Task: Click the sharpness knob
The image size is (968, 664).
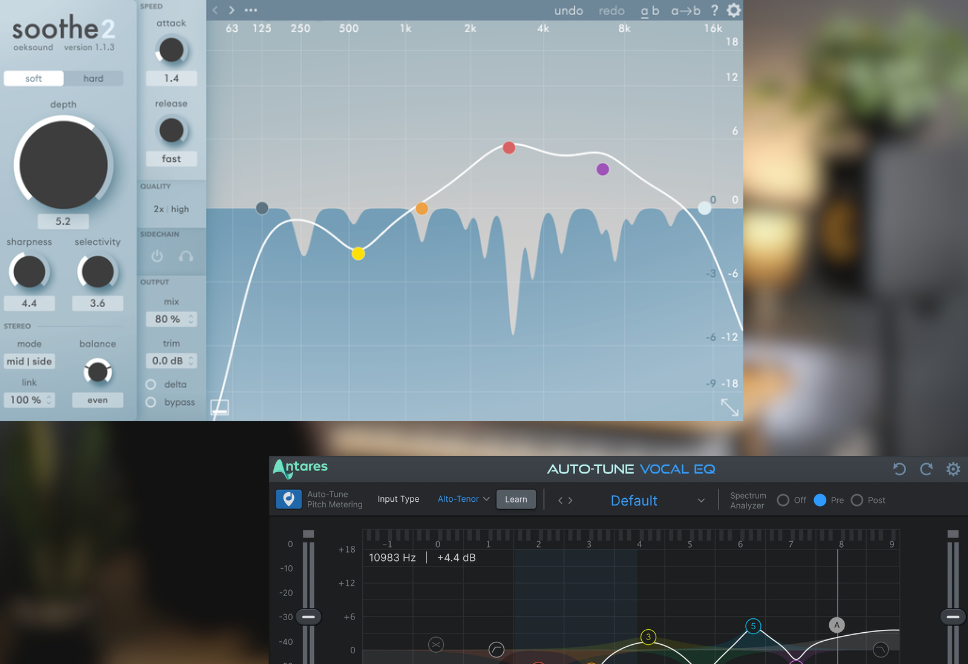Action: [x=29, y=272]
